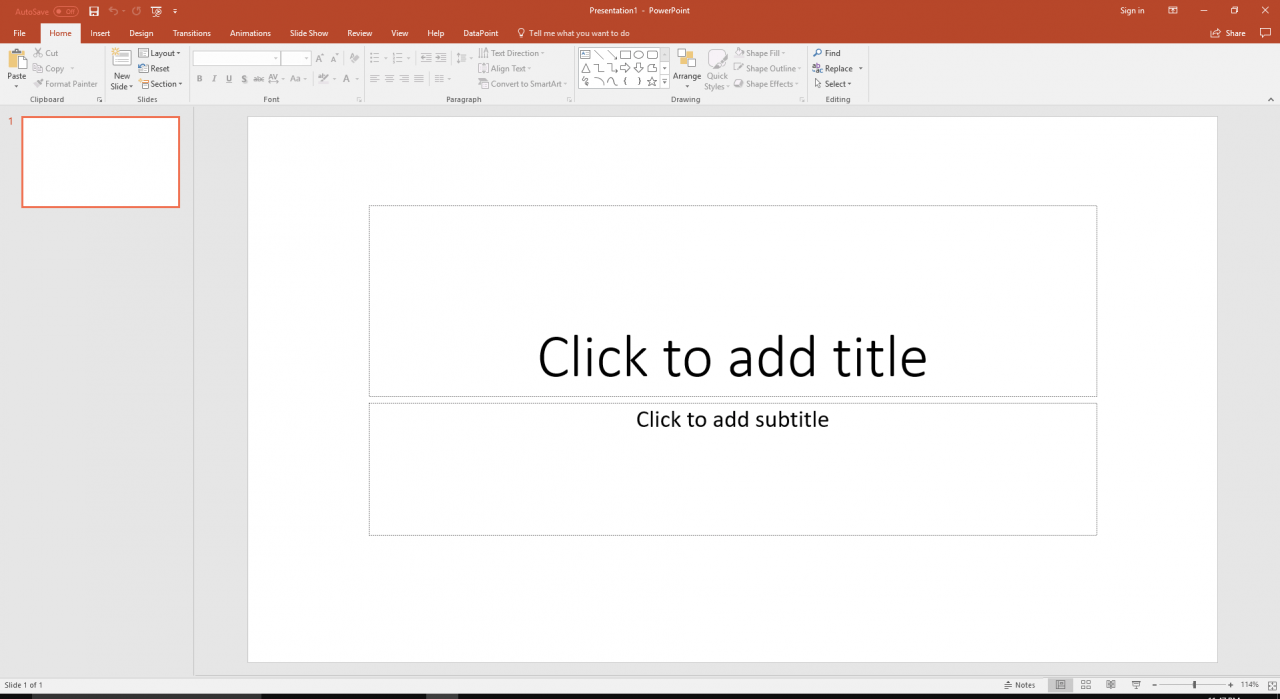
Task: Start the Slide Show from the status bar
Action: click(x=1137, y=684)
